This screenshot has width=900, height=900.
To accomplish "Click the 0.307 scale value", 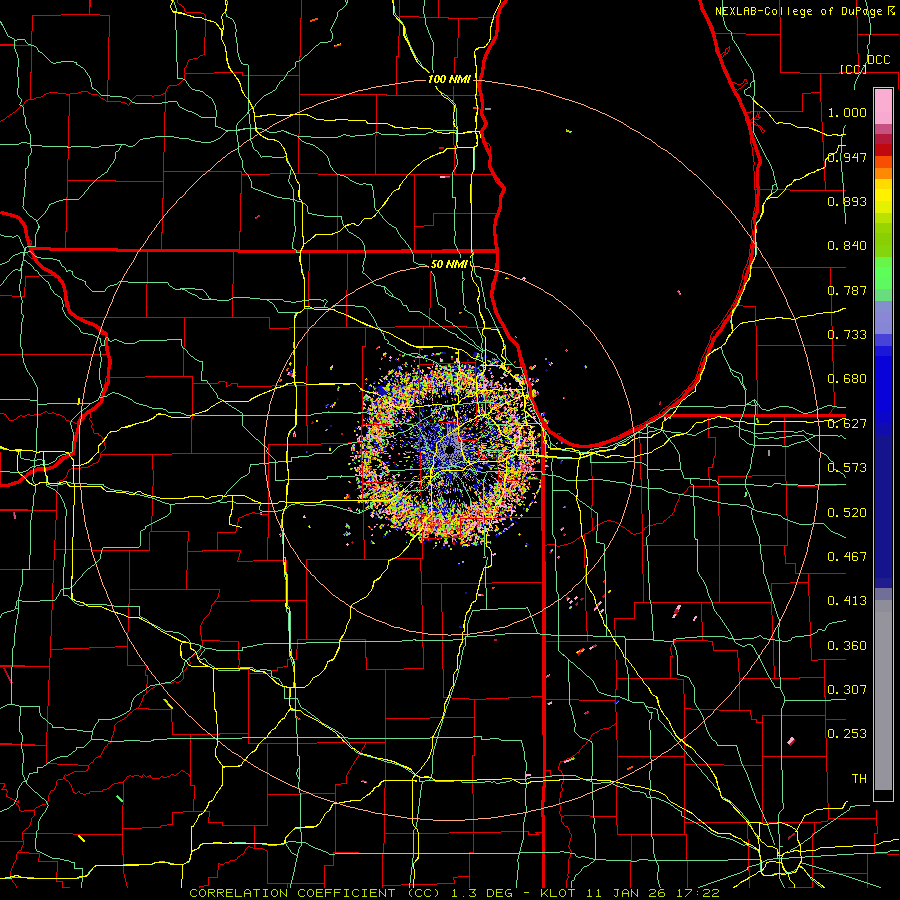I will click(847, 690).
